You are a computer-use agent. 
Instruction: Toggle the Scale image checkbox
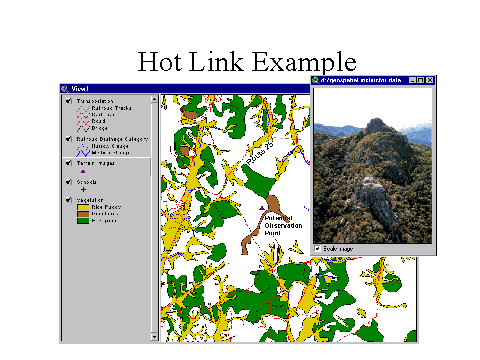(x=317, y=248)
